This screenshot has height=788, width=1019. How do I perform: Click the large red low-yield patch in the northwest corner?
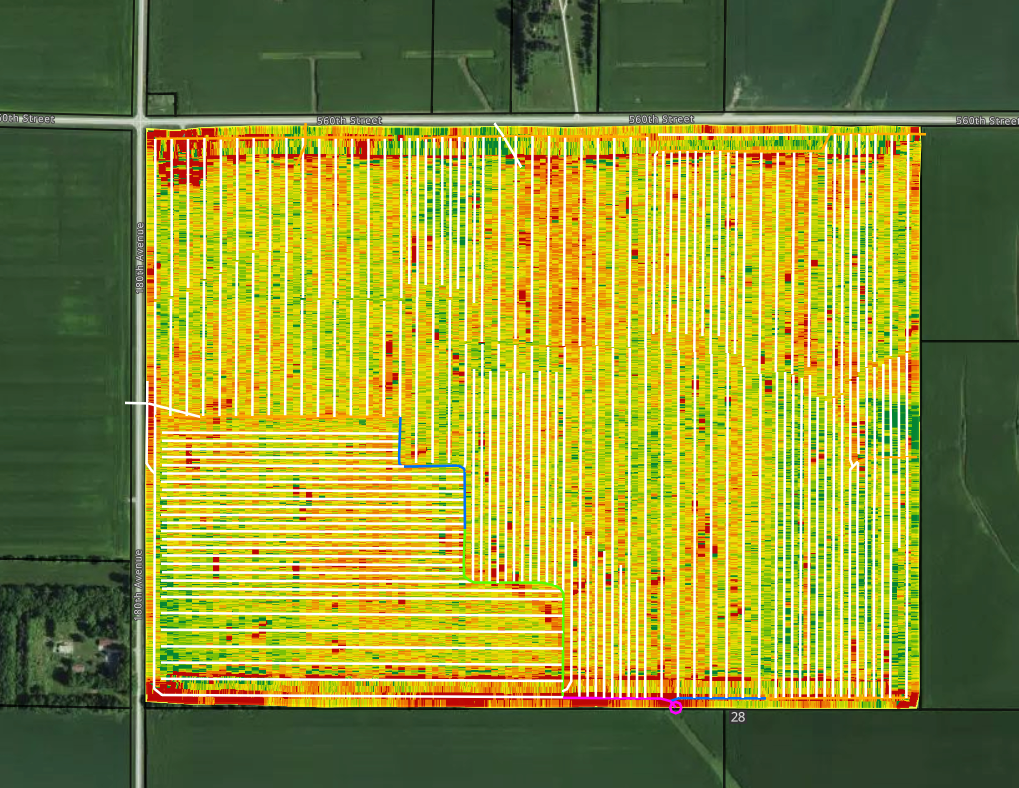click(179, 160)
